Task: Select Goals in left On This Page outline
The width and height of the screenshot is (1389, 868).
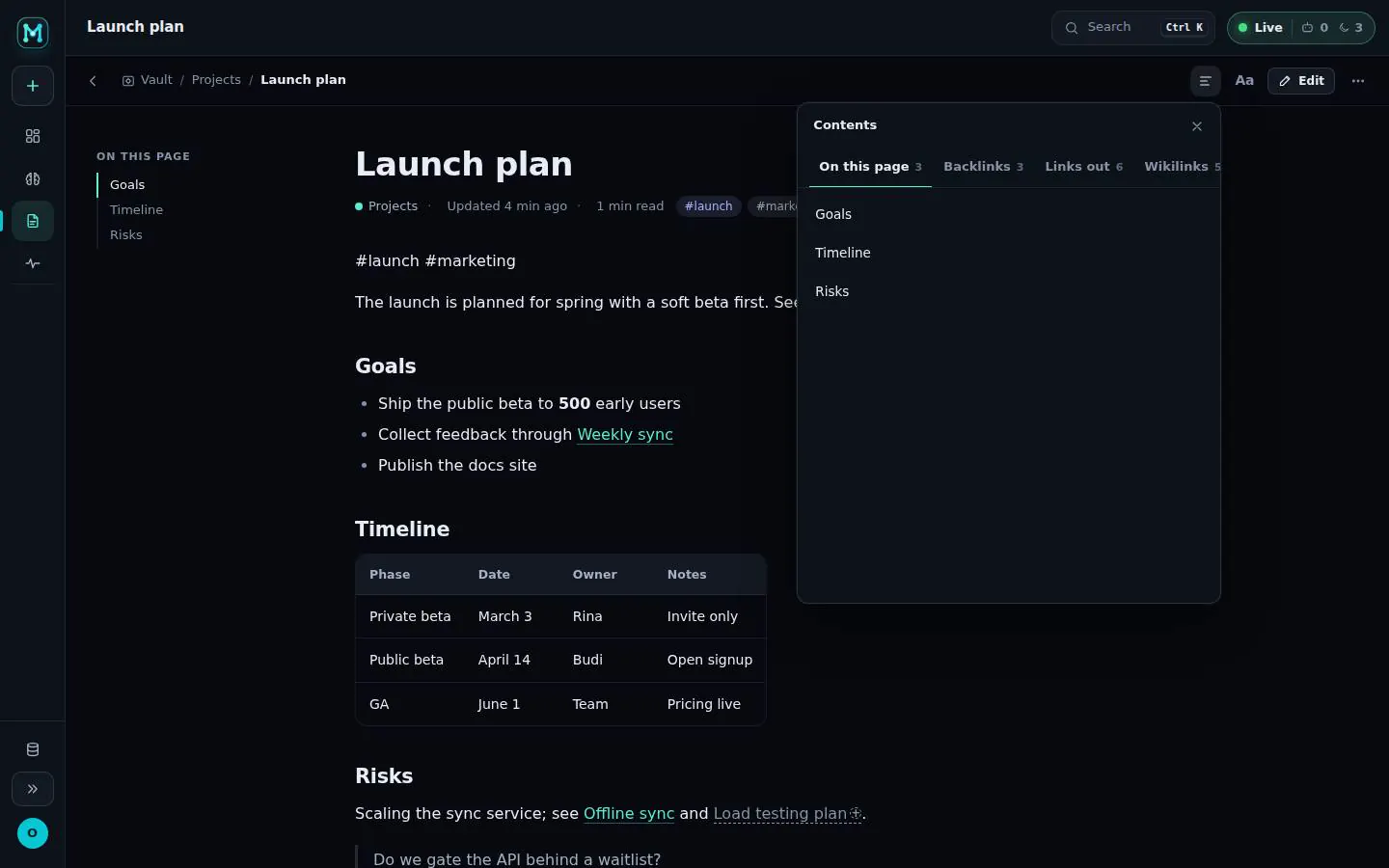Action: click(x=127, y=185)
